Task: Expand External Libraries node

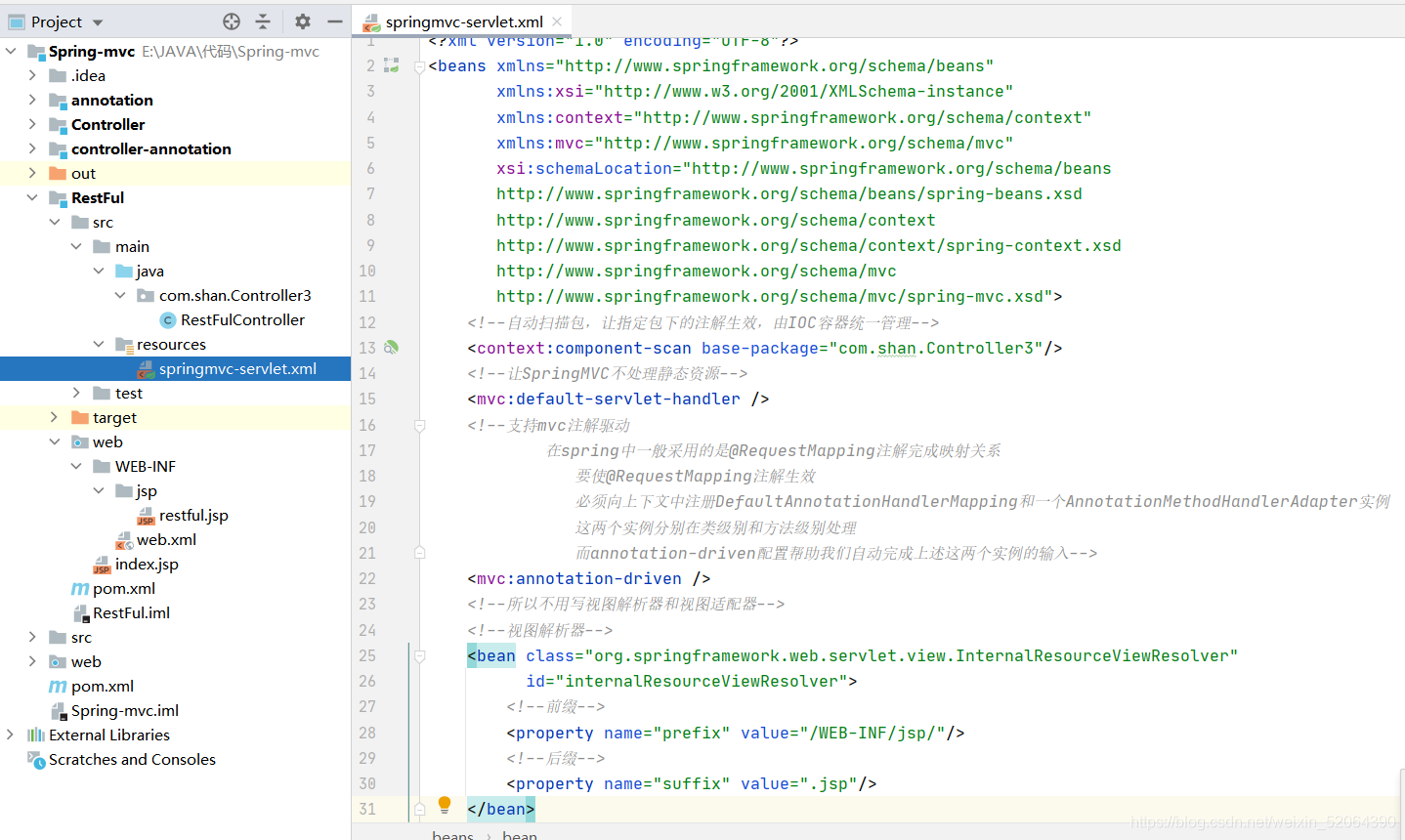Action: (x=10, y=735)
